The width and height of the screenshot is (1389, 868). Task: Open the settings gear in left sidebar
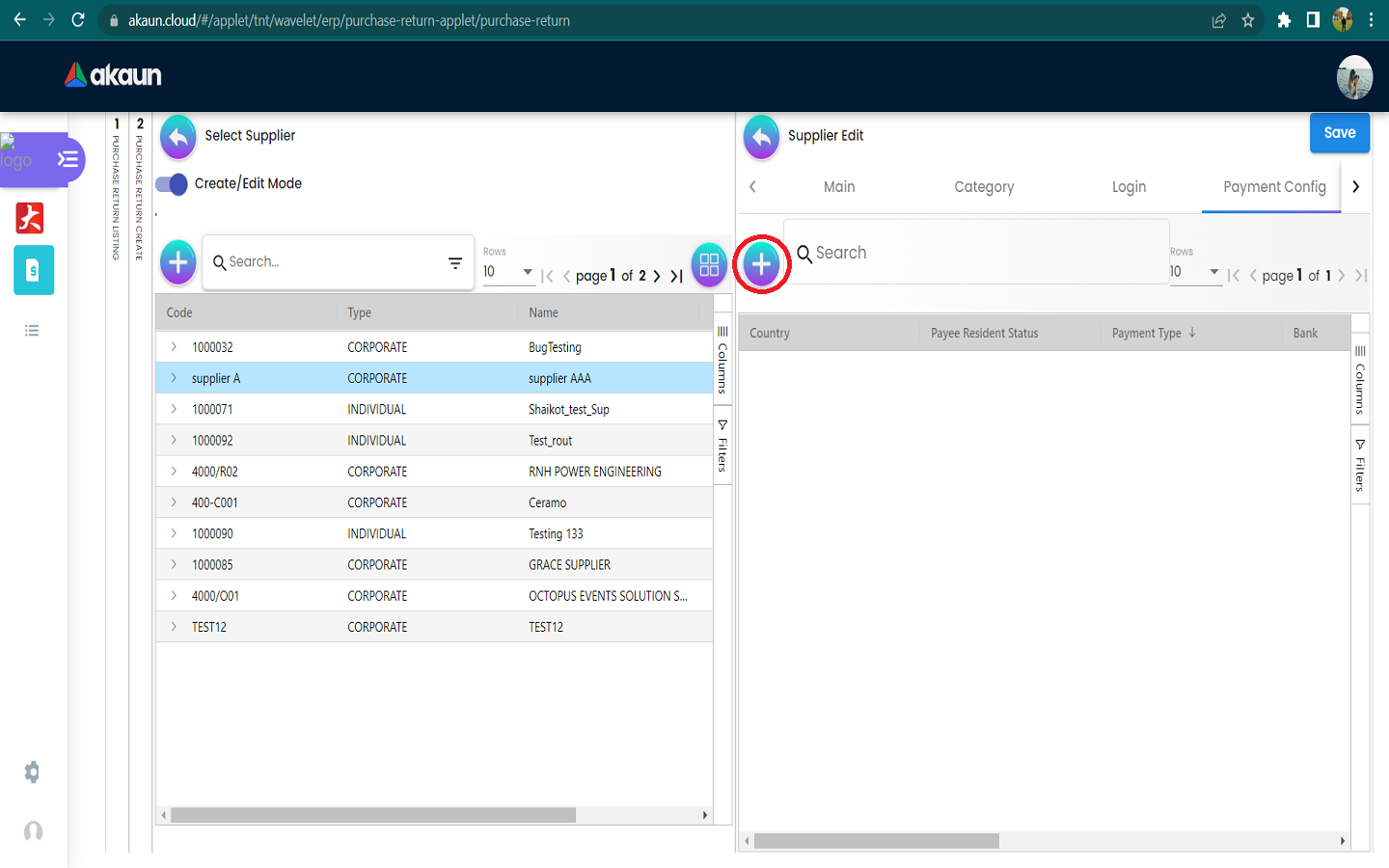point(33,773)
